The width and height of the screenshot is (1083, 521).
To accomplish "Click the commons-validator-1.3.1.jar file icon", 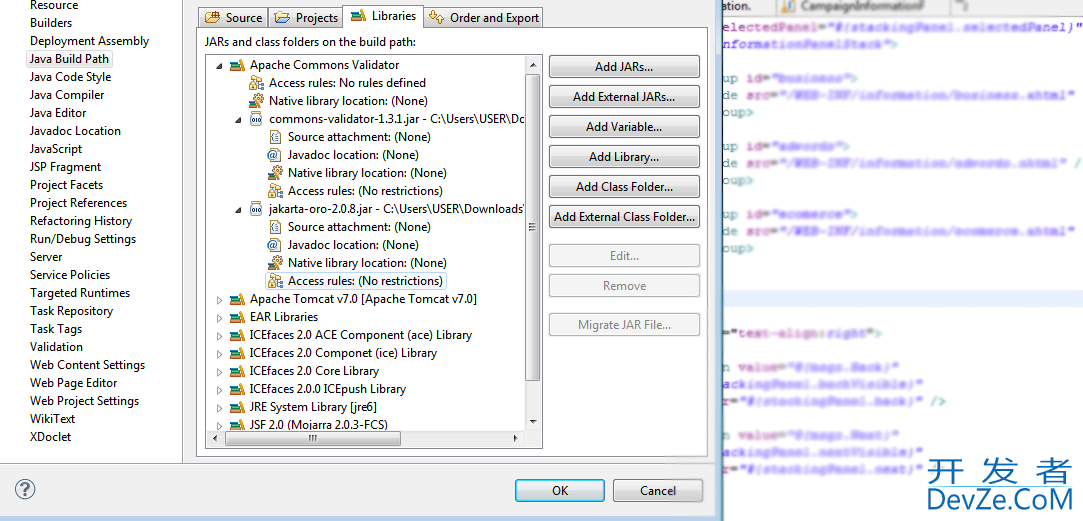I will pos(256,119).
